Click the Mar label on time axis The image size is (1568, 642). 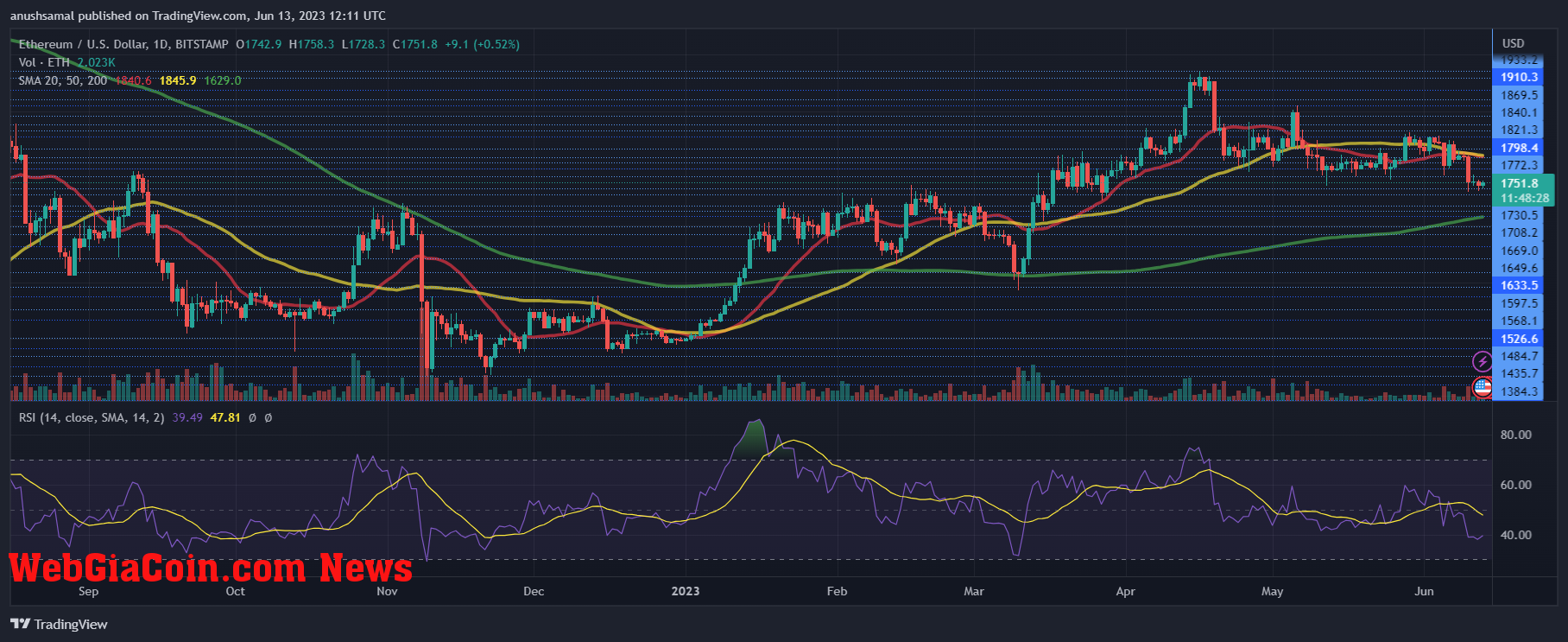click(x=973, y=591)
